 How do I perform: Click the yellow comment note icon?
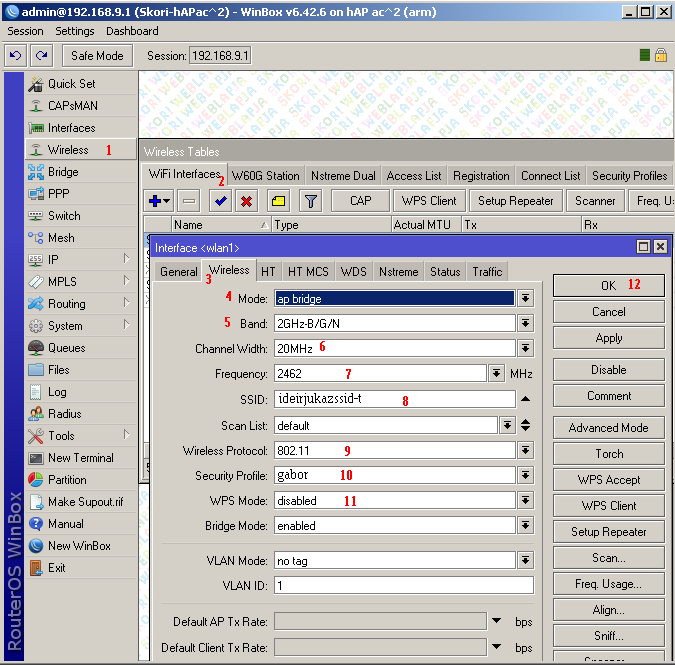tap(279, 201)
